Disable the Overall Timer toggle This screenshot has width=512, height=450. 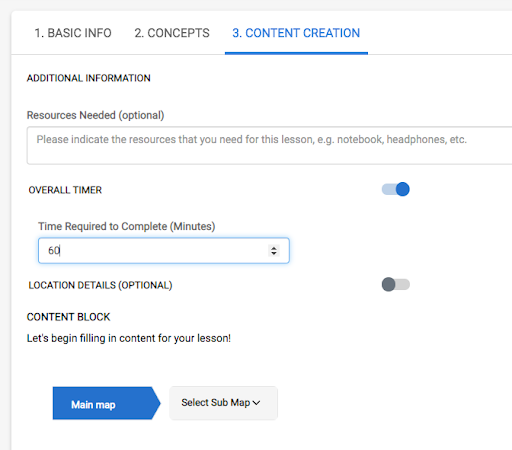396,189
